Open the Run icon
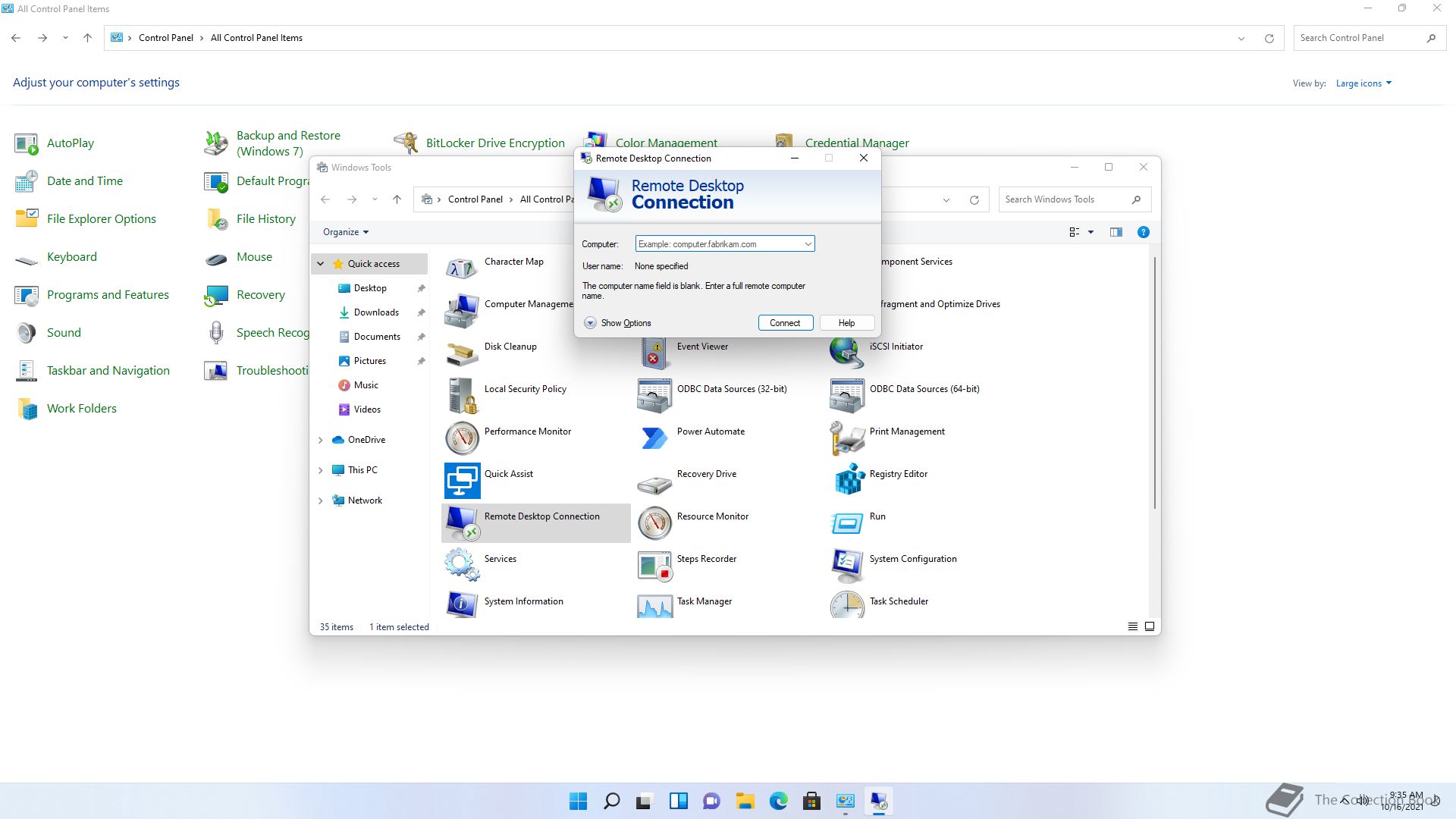 (x=847, y=522)
